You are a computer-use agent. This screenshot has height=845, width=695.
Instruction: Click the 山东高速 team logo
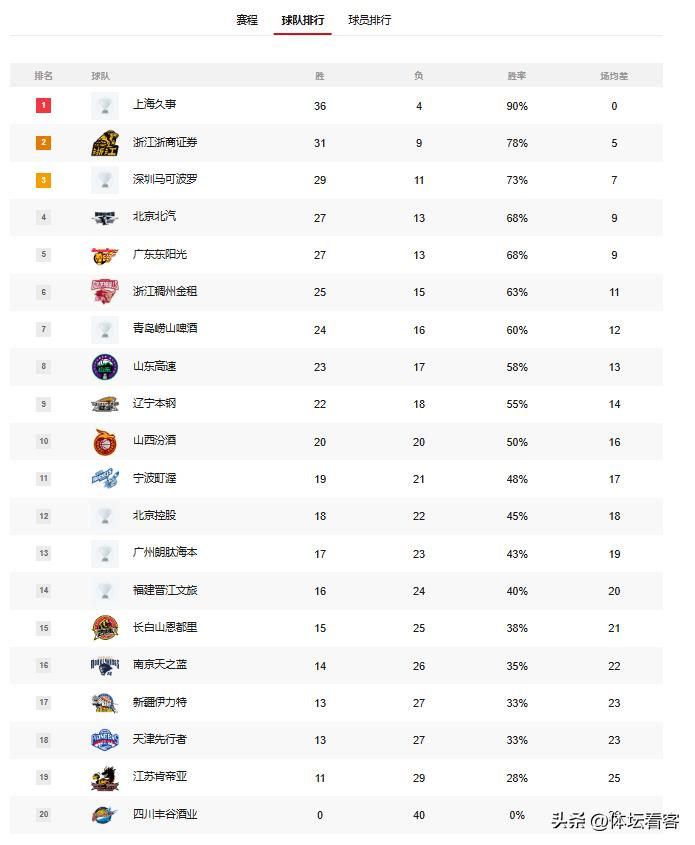click(105, 367)
